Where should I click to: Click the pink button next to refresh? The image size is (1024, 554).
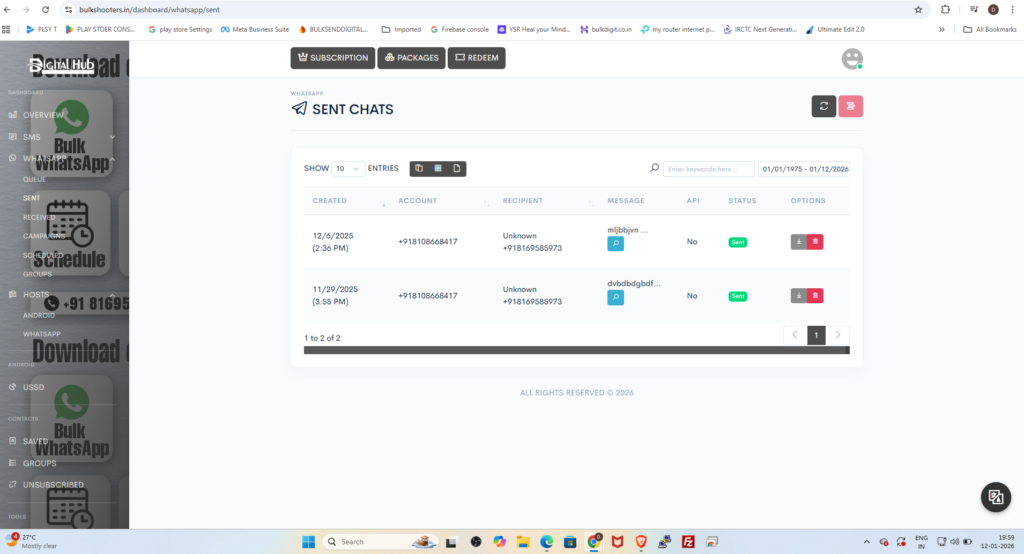(x=850, y=105)
